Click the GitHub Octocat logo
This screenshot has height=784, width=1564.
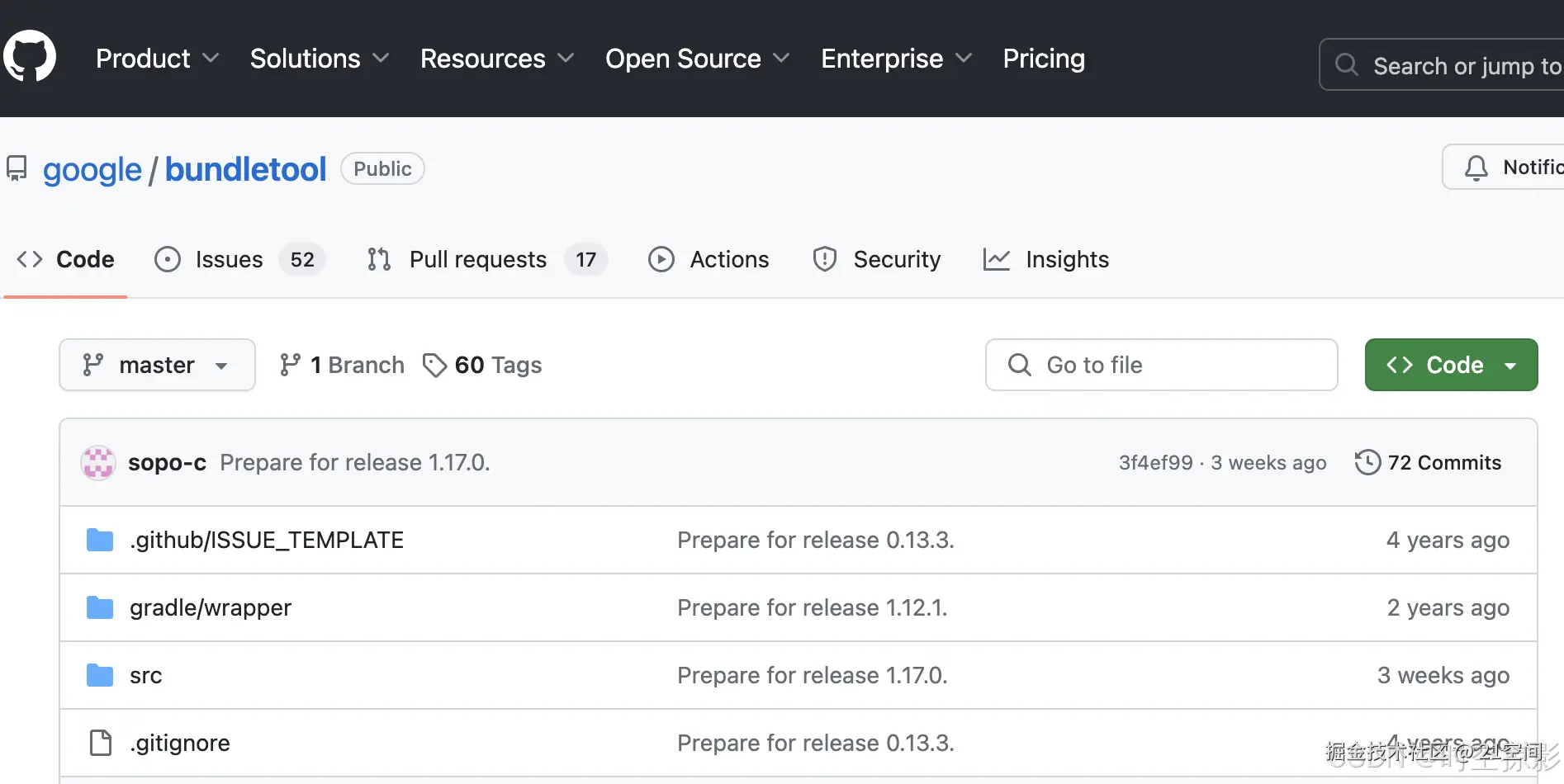pos(30,57)
